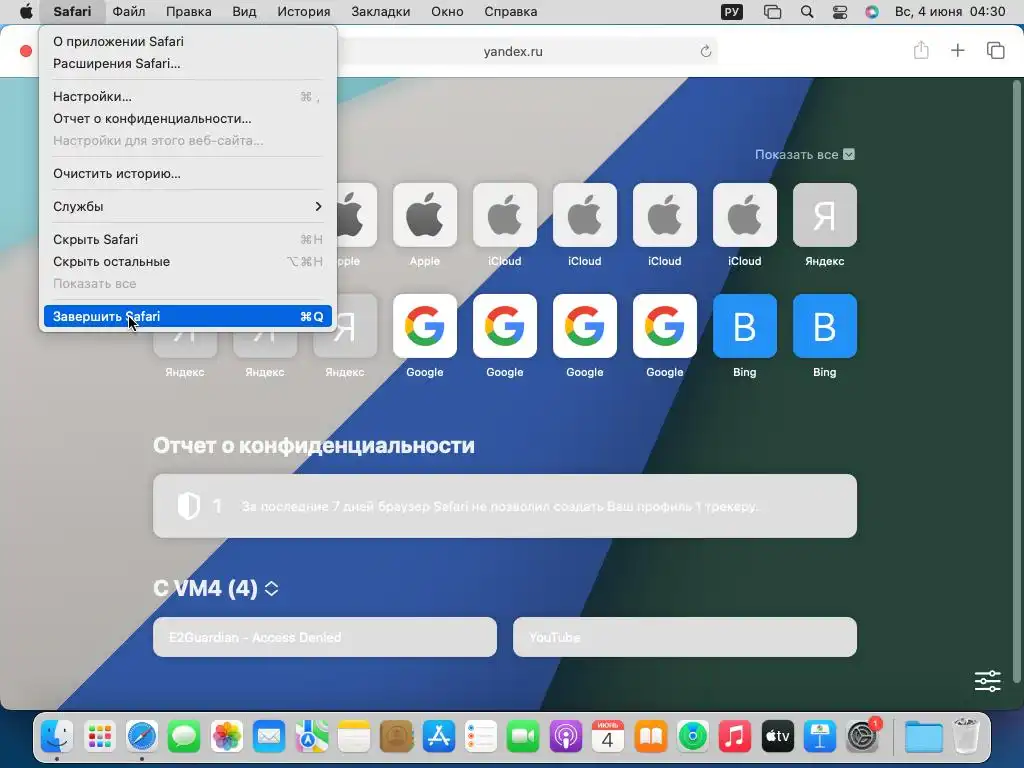Open App Store from the Dock
Screen dimensions: 1024x768
[x=439, y=737]
